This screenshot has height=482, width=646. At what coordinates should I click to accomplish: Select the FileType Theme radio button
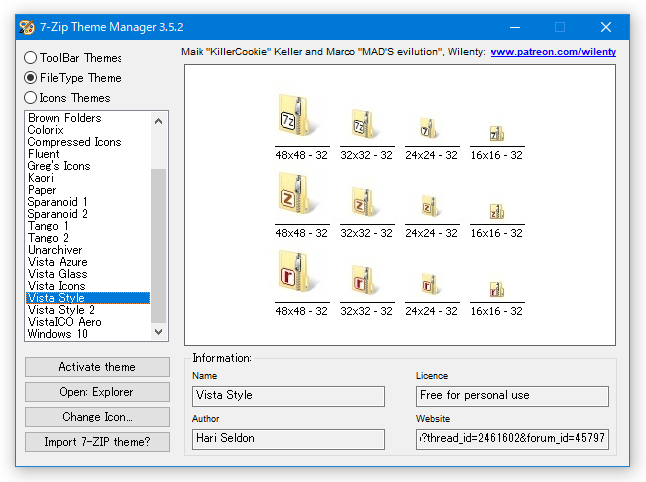point(30,77)
